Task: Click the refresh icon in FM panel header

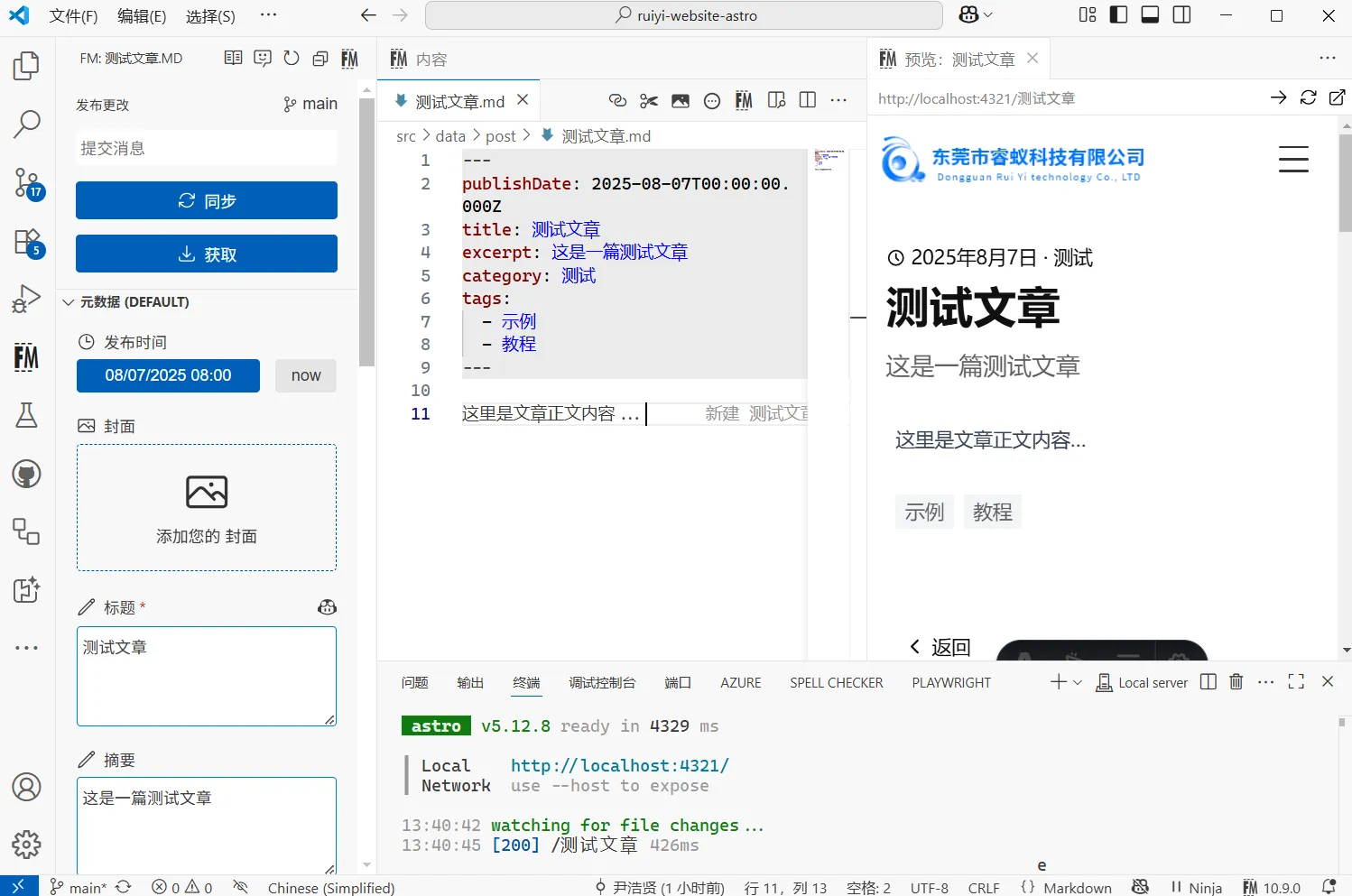Action: (x=292, y=59)
